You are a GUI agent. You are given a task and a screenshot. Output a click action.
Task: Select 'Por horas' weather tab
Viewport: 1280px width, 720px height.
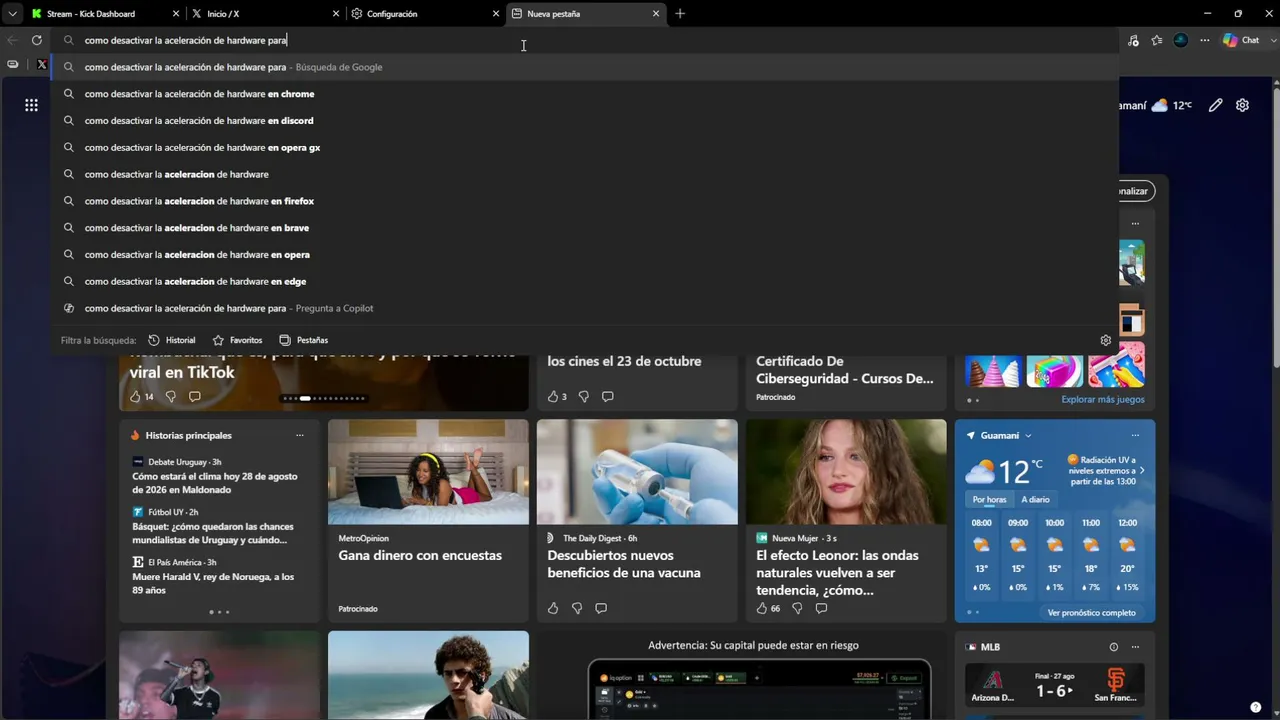[x=990, y=500]
